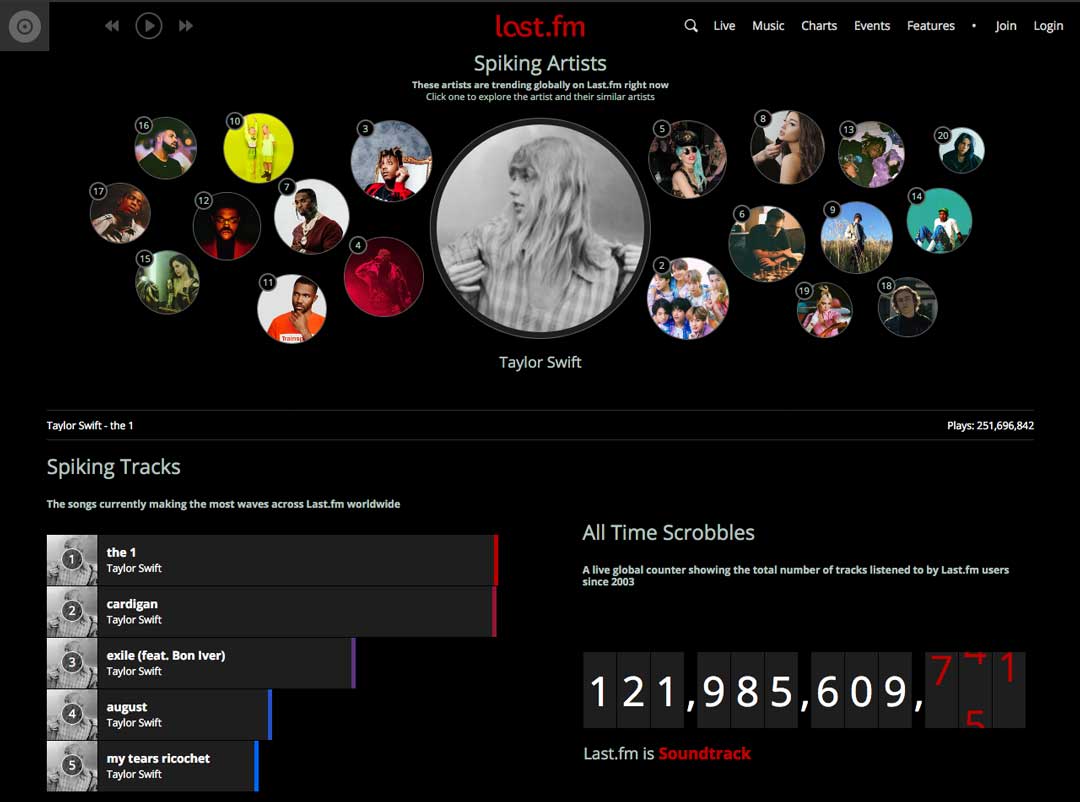
Task: Click rank 4 track thumbnail
Action: click(x=72, y=714)
